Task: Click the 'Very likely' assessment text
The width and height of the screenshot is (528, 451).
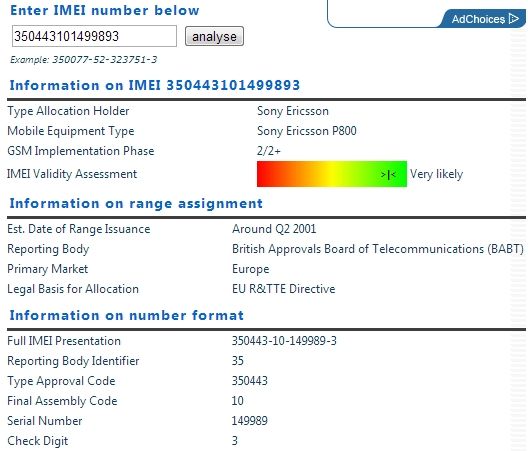Action: pyautogui.click(x=436, y=174)
